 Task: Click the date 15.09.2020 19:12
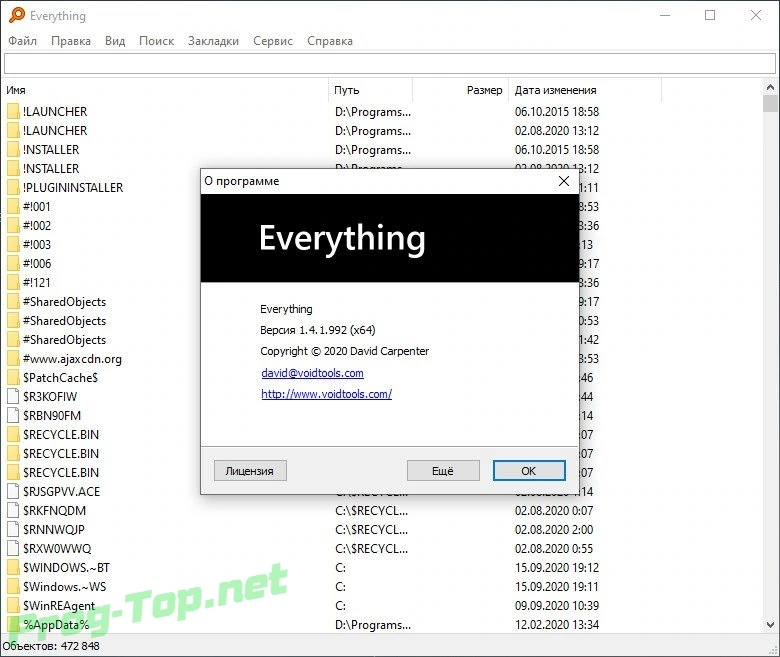[557, 567]
